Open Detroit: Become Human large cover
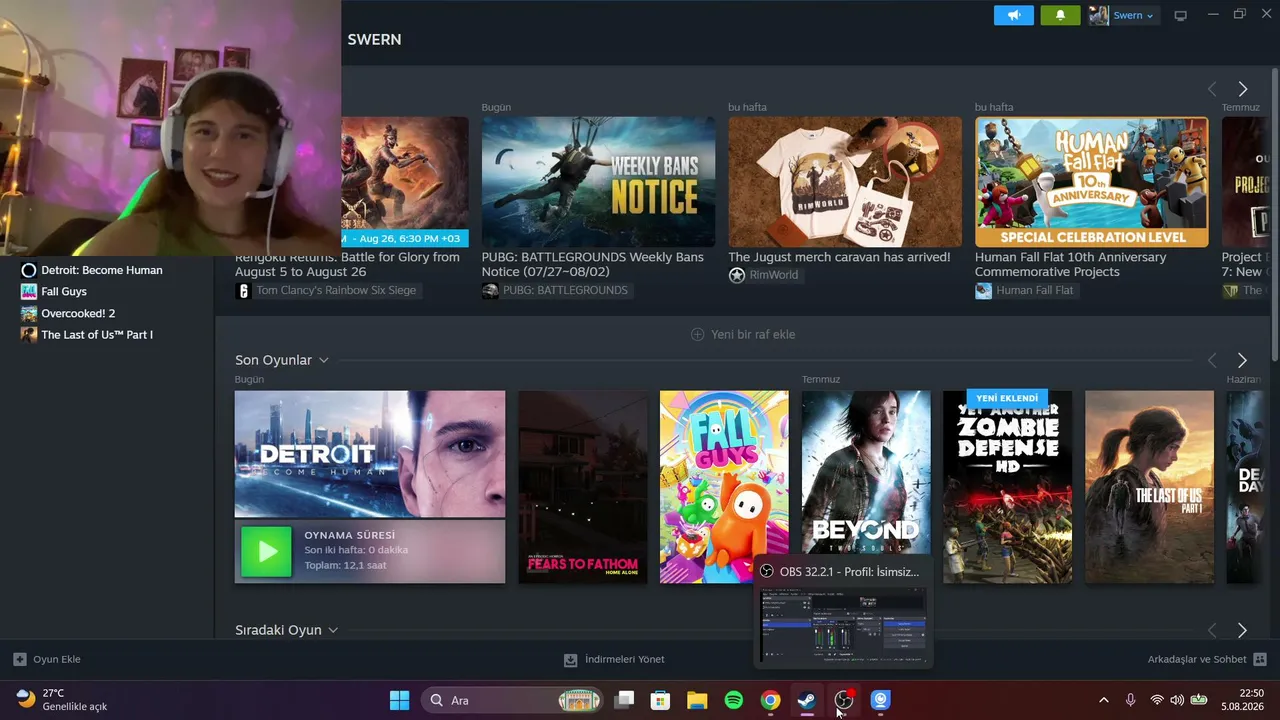Screen dimensions: 1280x720 pyautogui.click(x=370, y=454)
